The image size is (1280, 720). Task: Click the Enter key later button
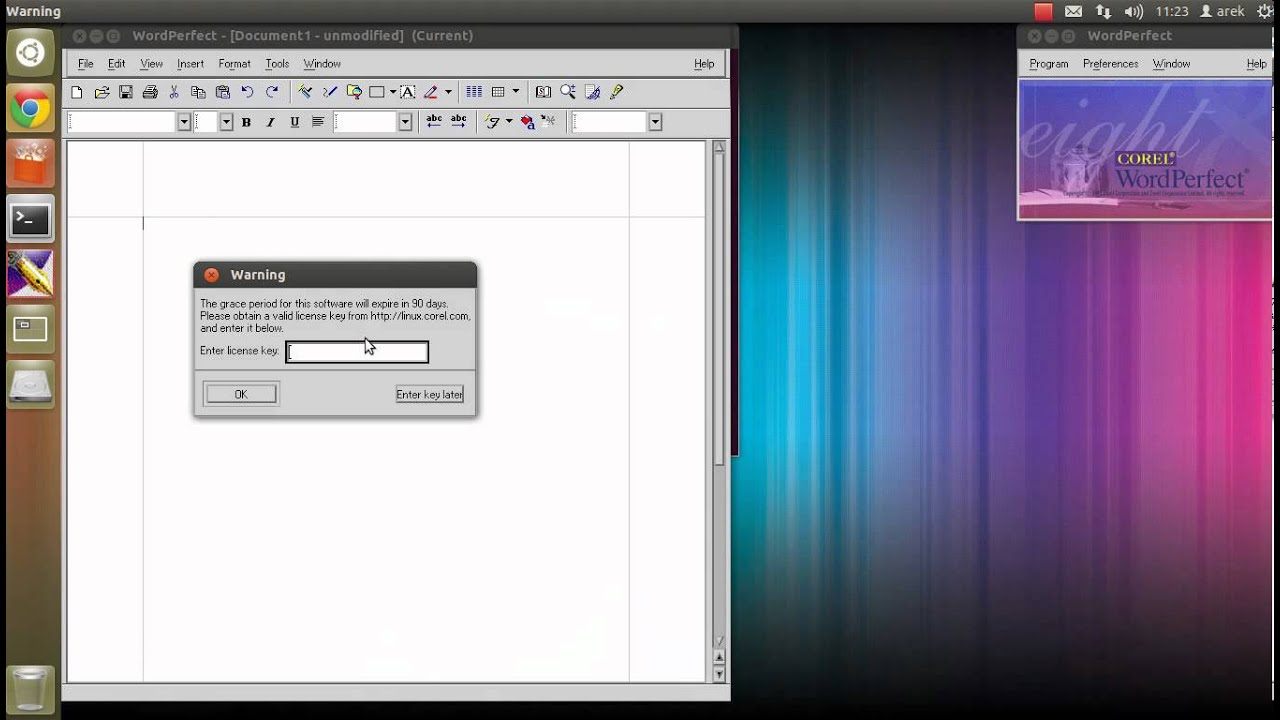[429, 394]
